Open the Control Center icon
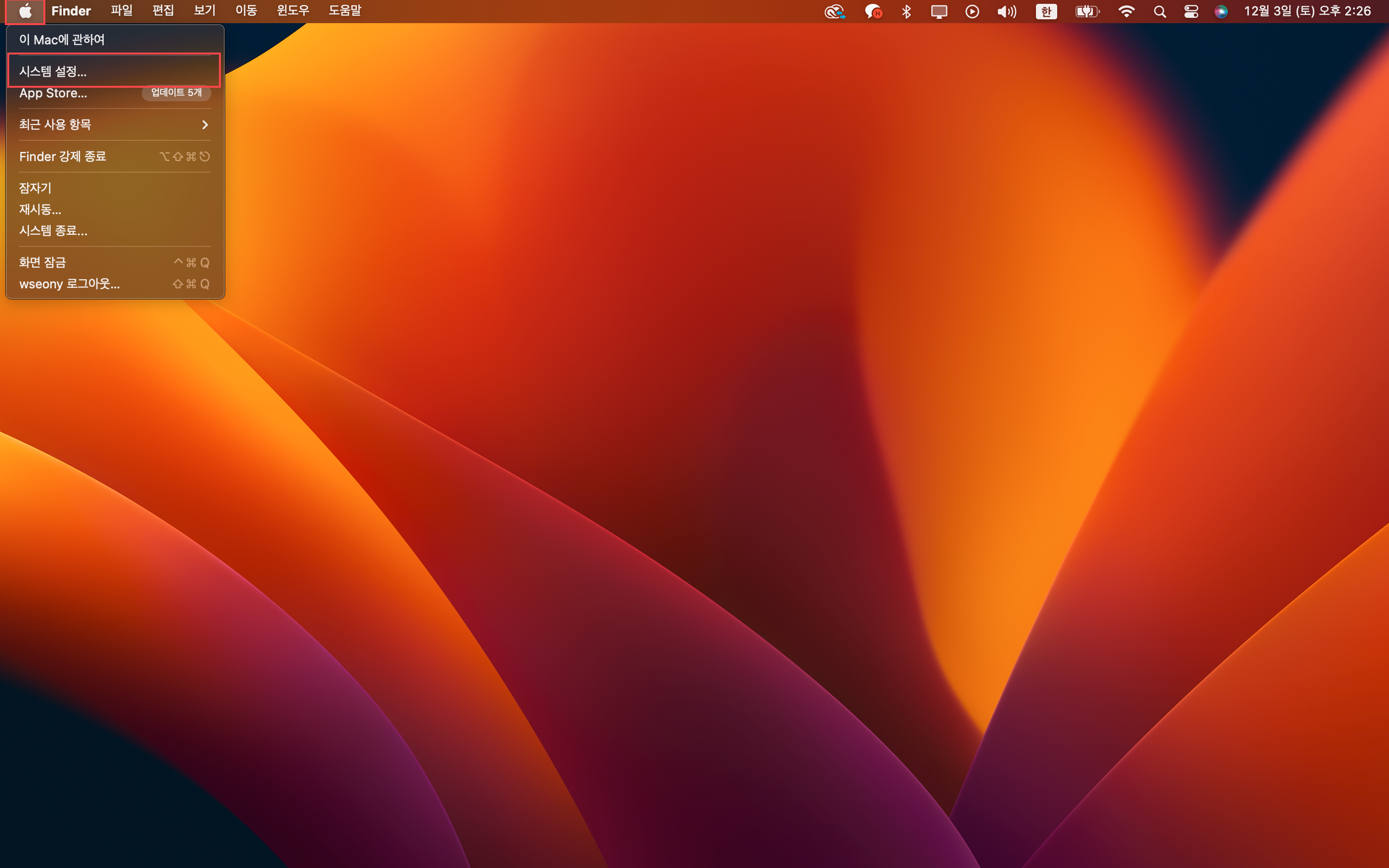This screenshot has width=1389, height=868. (1191, 12)
